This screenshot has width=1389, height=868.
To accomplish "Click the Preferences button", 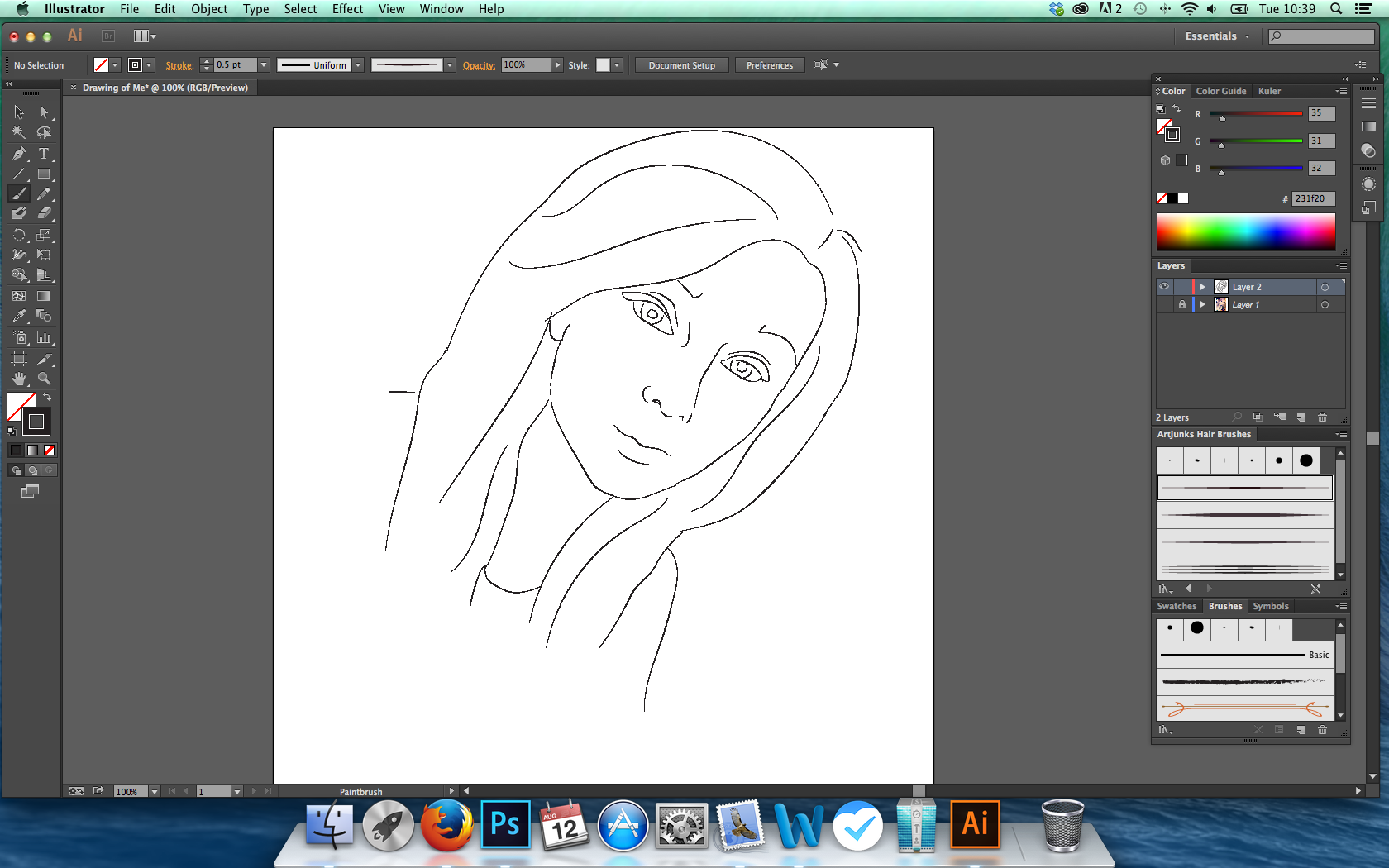I will point(769,65).
